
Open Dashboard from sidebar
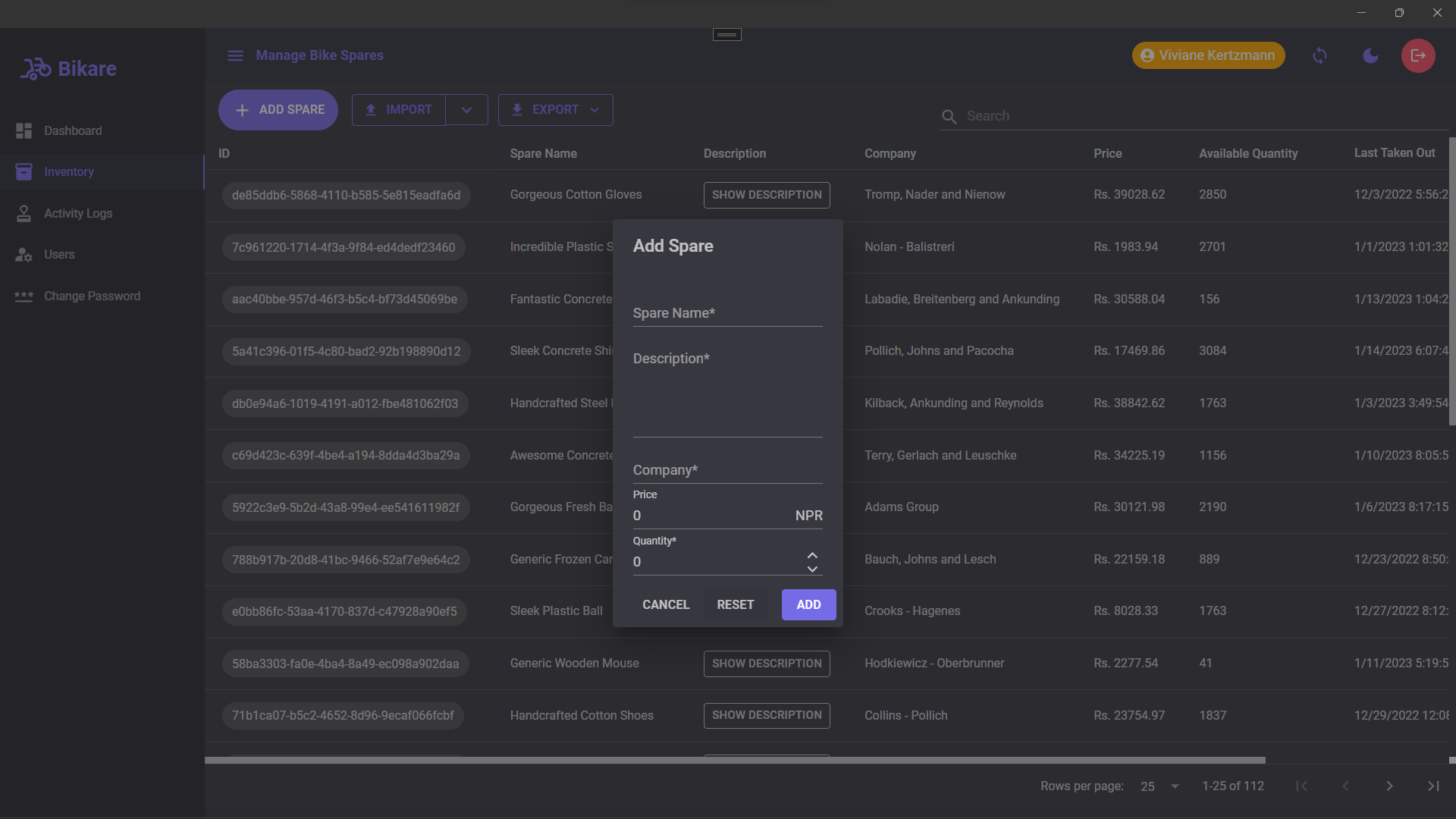pyautogui.click(x=73, y=130)
